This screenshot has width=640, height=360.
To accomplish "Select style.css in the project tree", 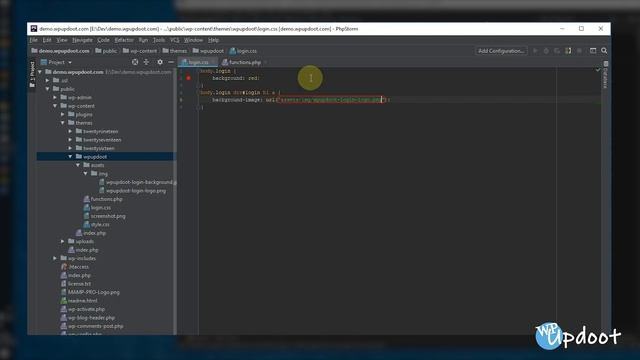I will click(x=97, y=224).
